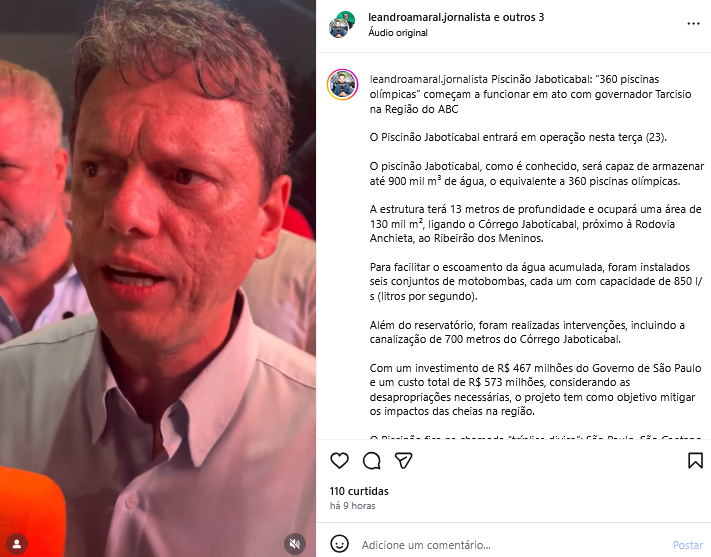Share the post with the paper plane icon
Image resolution: width=711 pixels, height=557 pixels.
(403, 460)
